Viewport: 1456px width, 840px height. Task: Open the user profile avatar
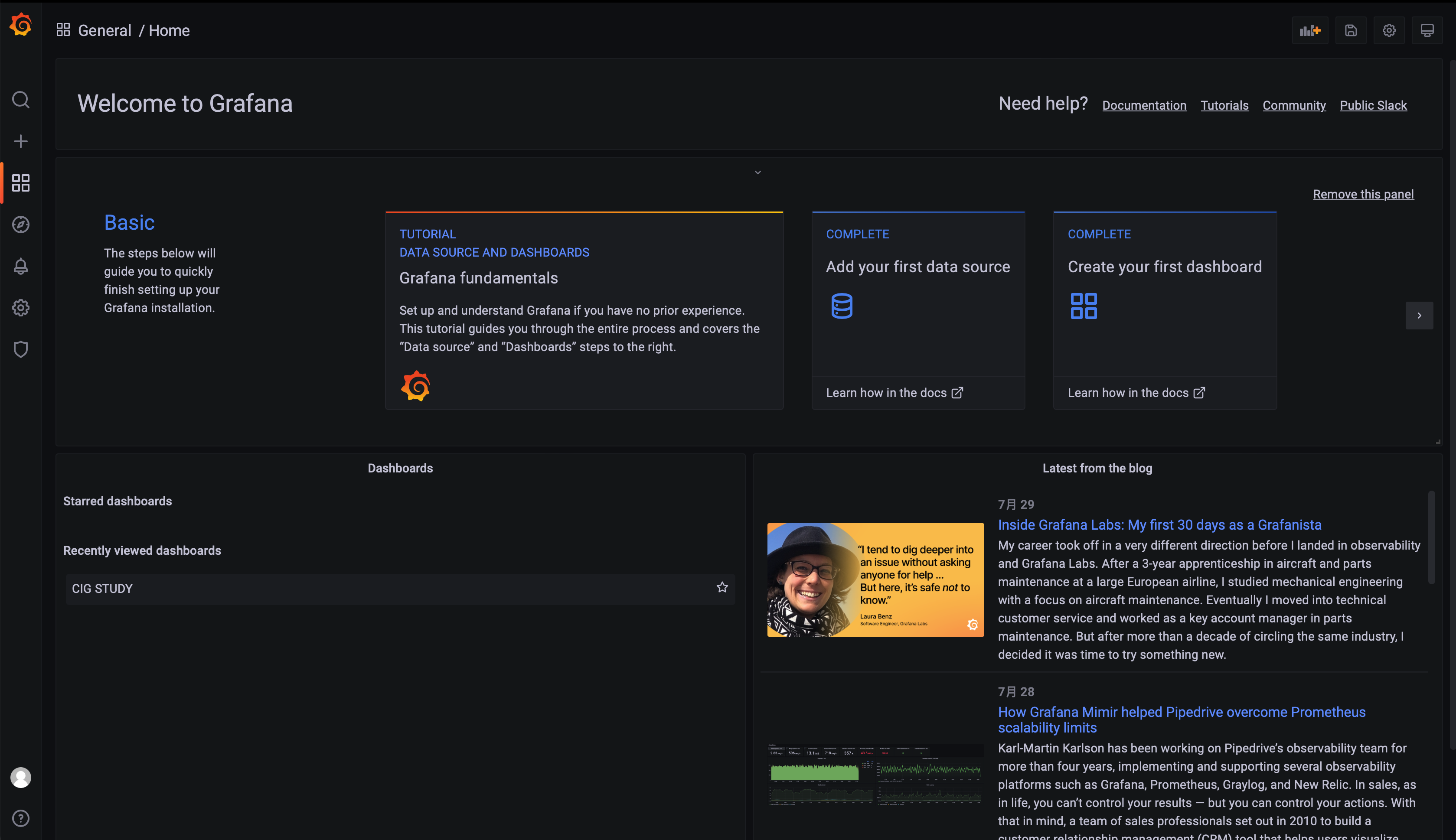pos(21,778)
